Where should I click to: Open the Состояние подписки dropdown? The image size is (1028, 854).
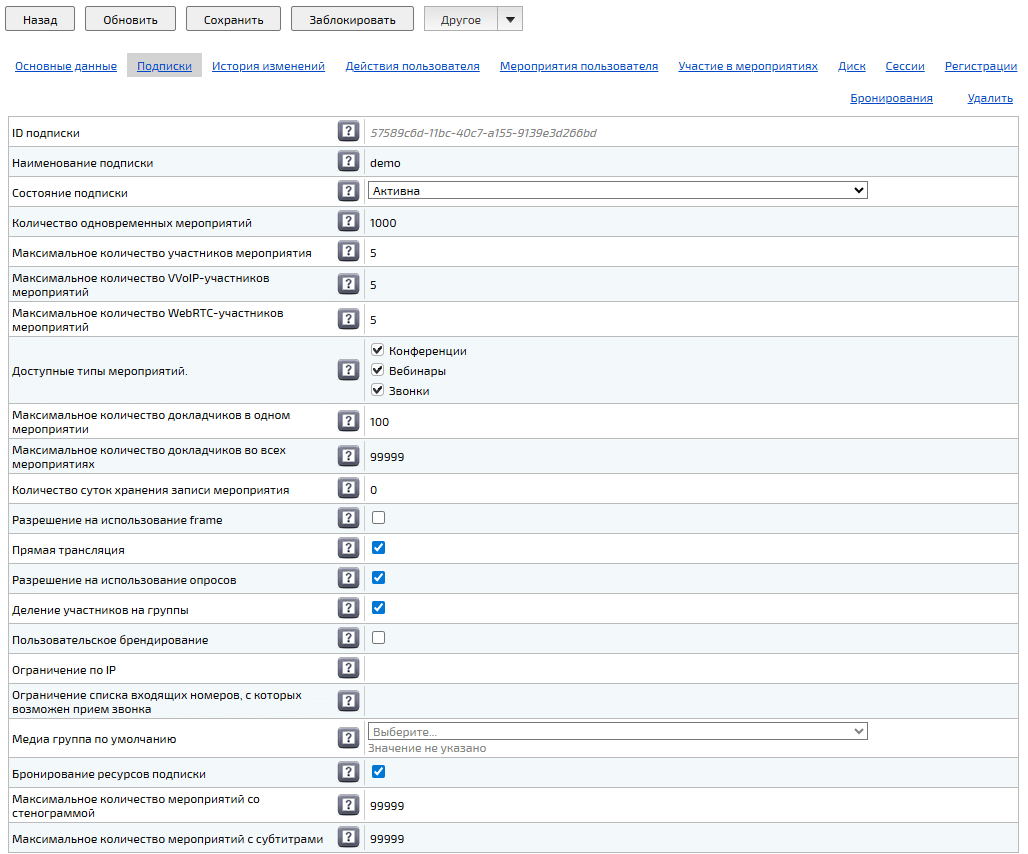(617, 190)
